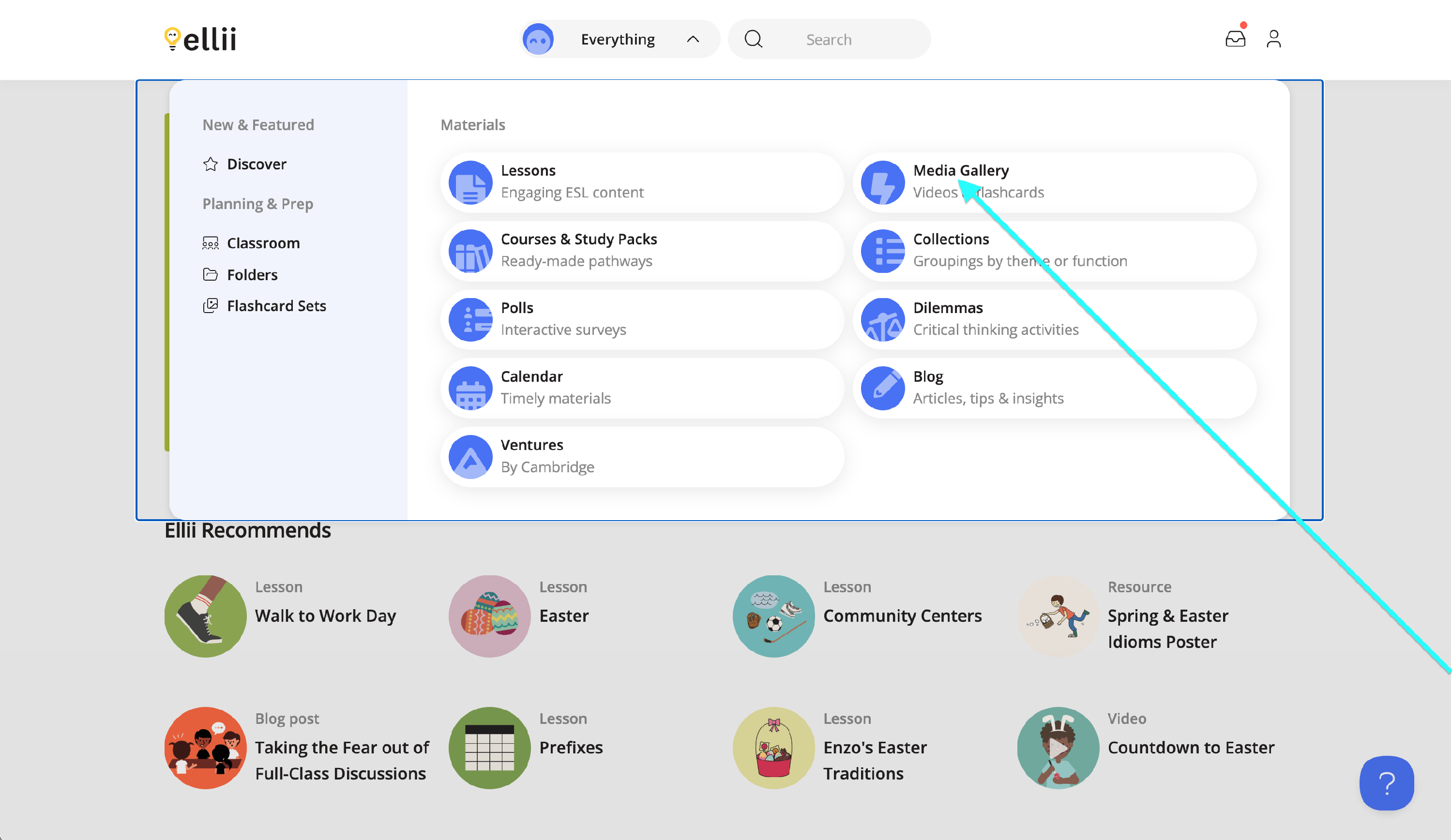Go to Flashcard Sets

(x=276, y=306)
